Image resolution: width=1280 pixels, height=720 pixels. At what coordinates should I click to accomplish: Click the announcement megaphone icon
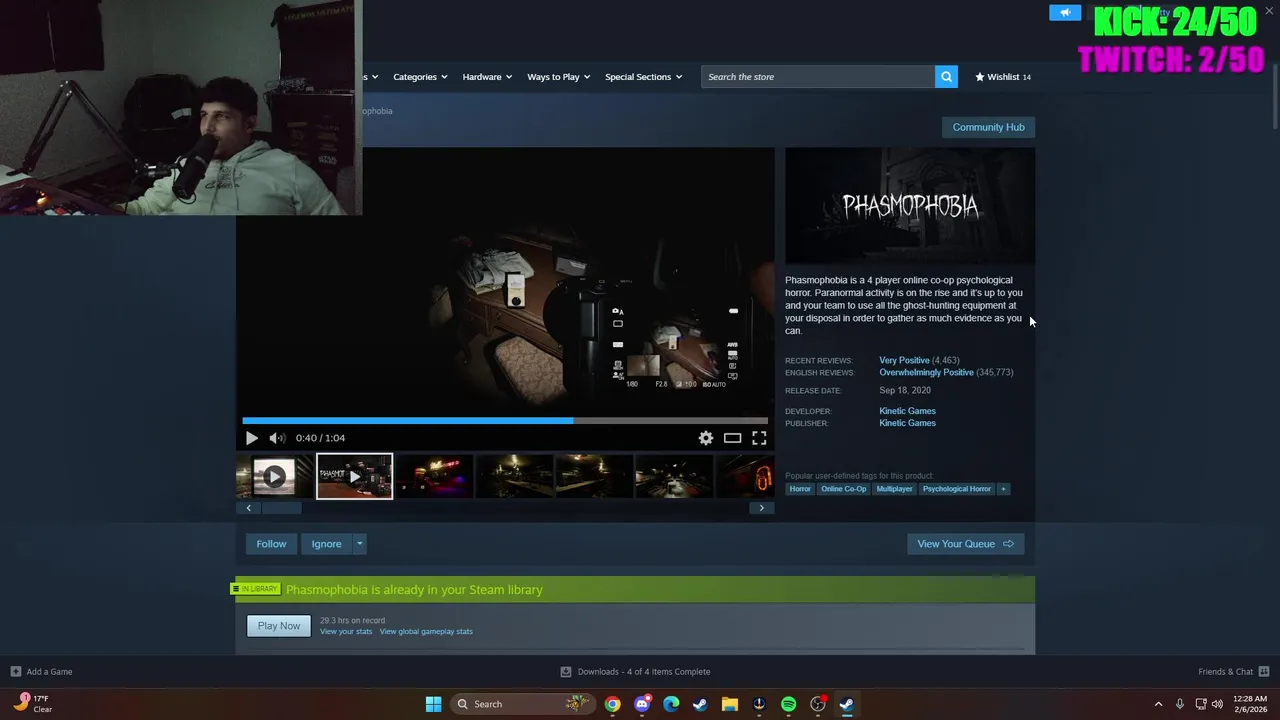click(x=1065, y=13)
